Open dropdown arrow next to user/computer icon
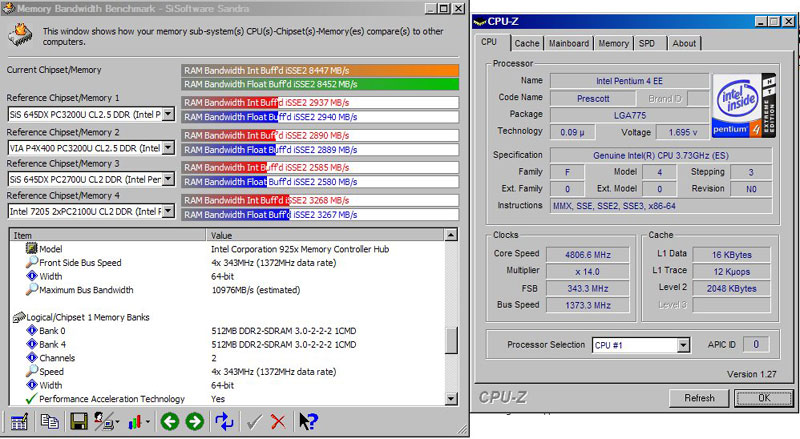This screenshot has height=439, width=800. pos(118,422)
